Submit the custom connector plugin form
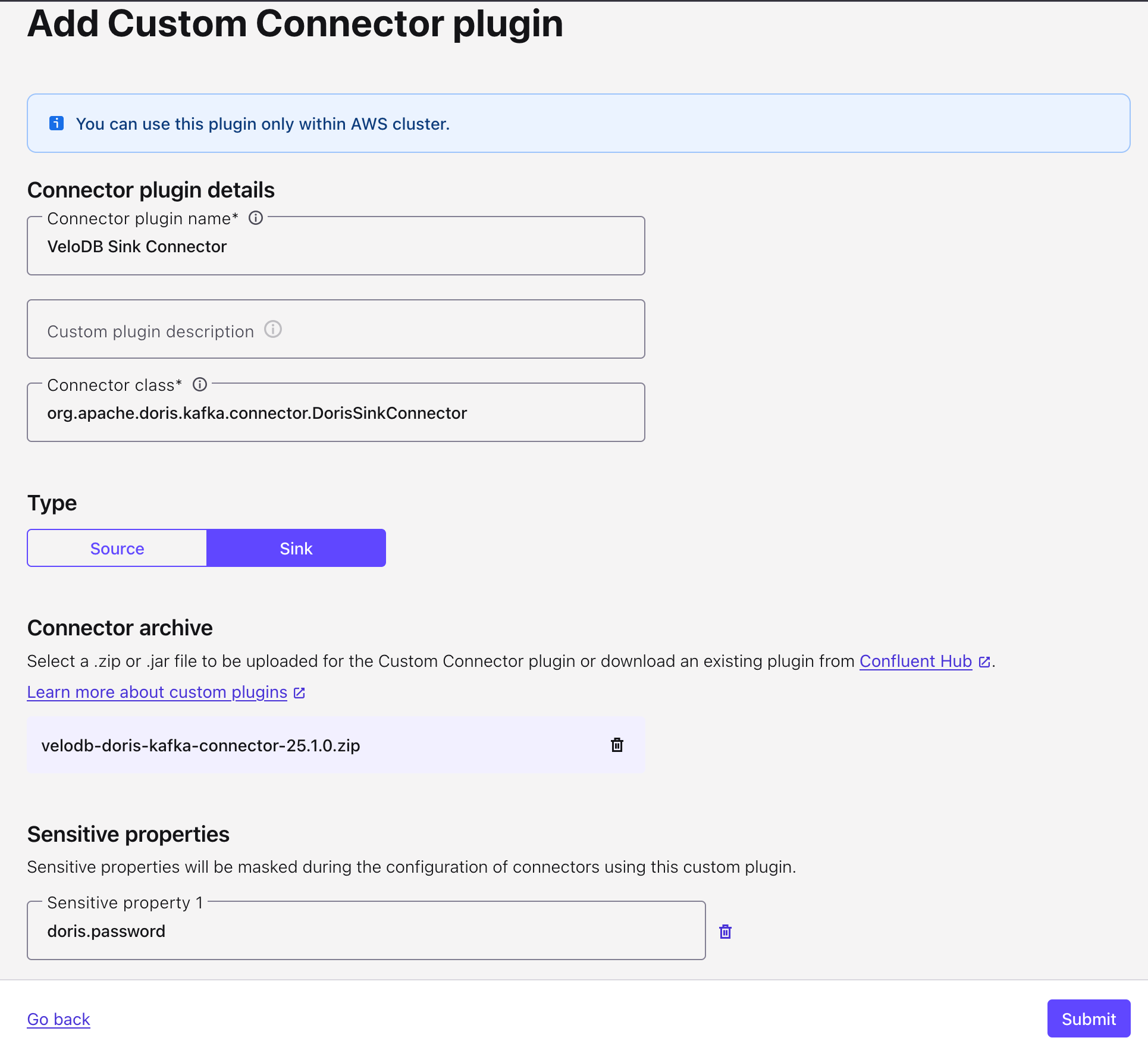Viewport: 1148px width, 1047px height. [1088, 1018]
